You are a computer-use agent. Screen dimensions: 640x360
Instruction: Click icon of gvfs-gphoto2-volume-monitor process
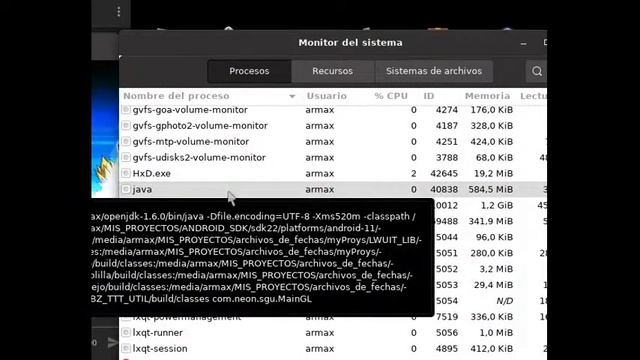[x=126, y=125]
